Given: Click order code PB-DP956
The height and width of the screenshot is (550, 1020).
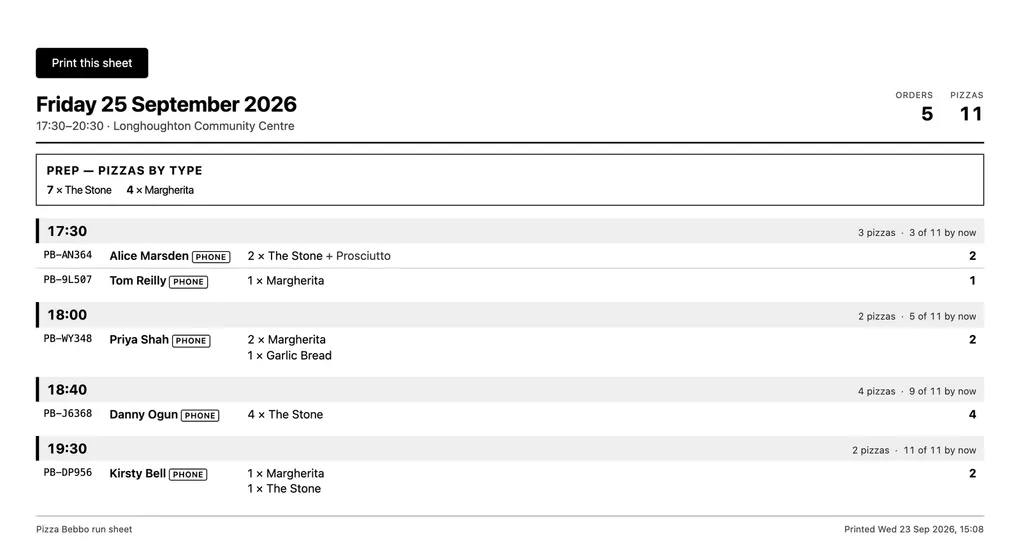Looking at the screenshot, I should [68, 473].
